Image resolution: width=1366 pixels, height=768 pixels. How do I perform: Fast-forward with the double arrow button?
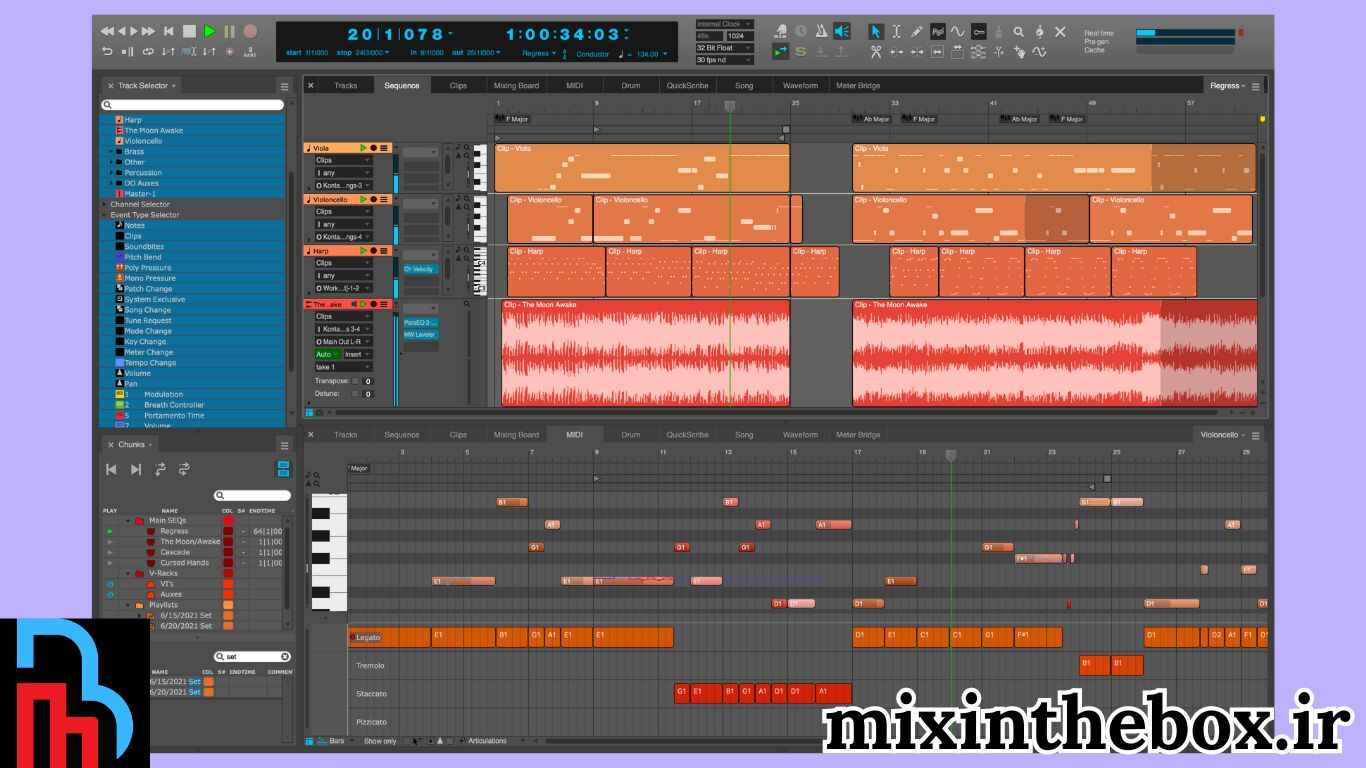[x=149, y=32]
